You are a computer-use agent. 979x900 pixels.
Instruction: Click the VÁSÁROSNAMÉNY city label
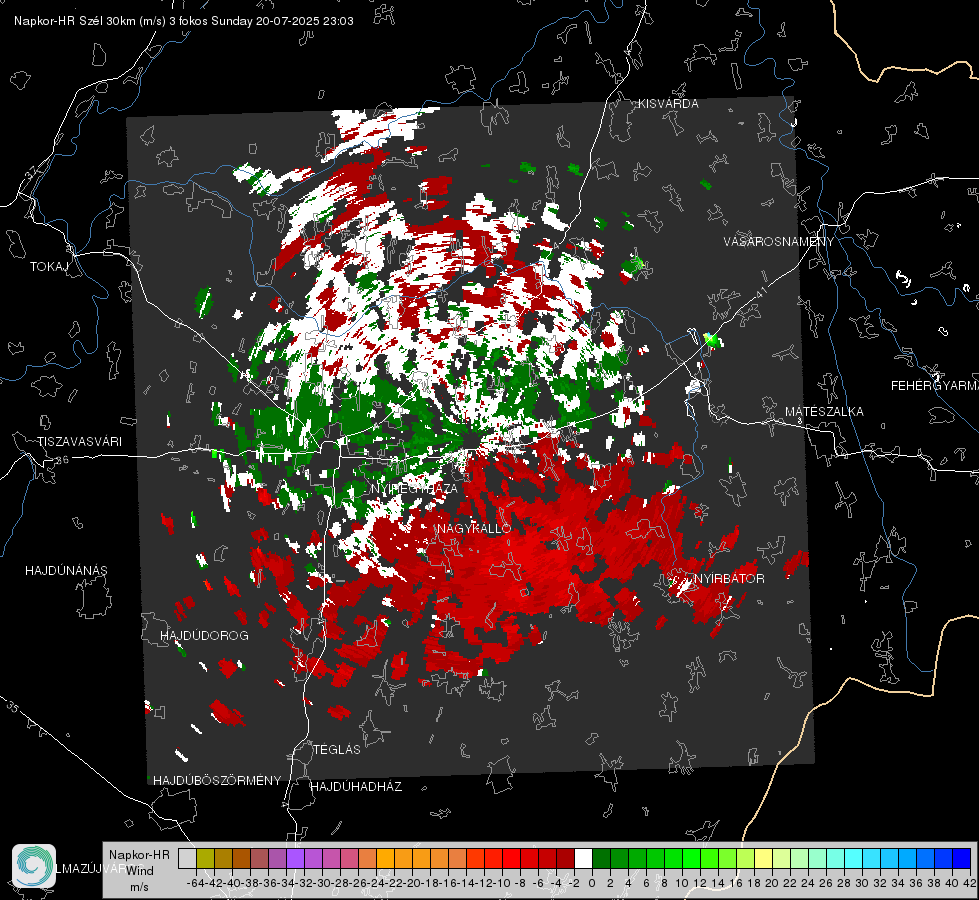(x=779, y=242)
